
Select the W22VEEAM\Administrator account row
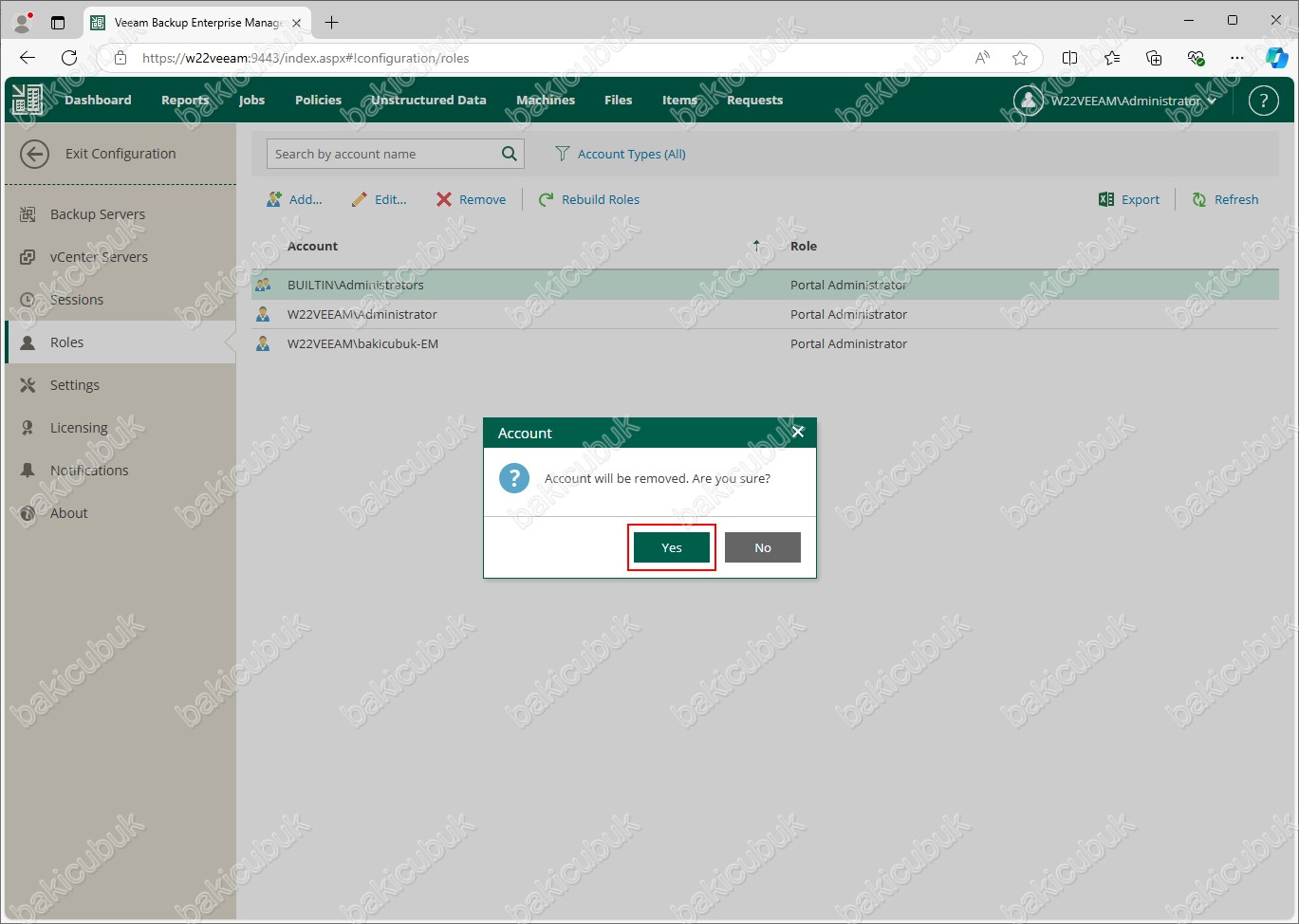pos(765,314)
